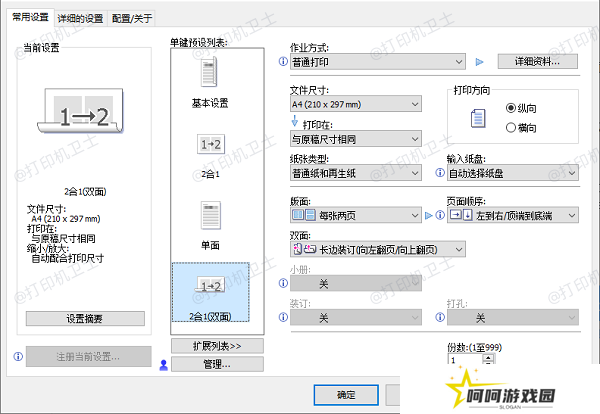Expand the 打孔 关 dropdown
The height and width of the screenshot is (414, 600).
513,317
